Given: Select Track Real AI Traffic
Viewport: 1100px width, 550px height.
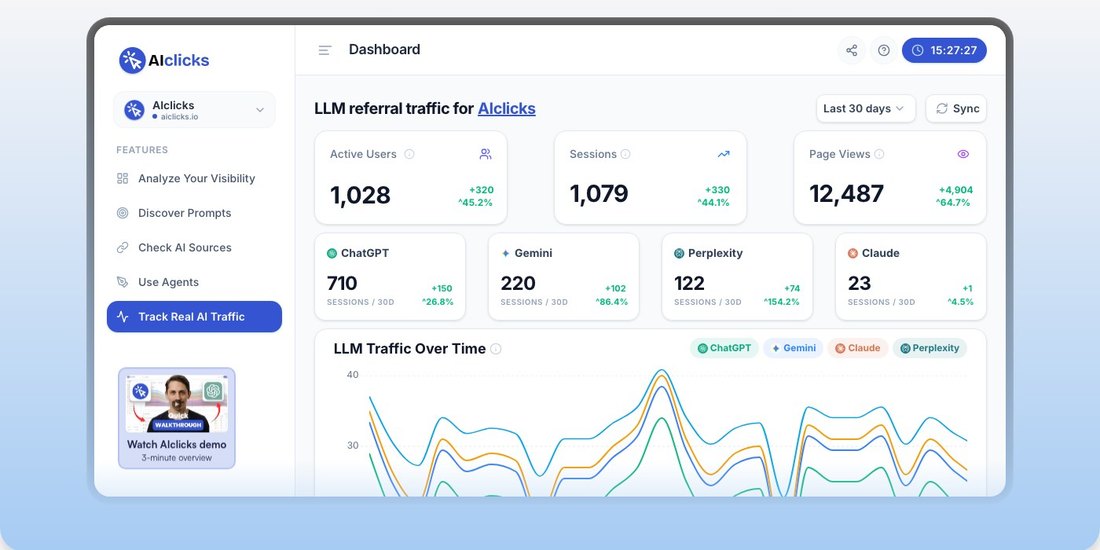Looking at the screenshot, I should coord(194,316).
